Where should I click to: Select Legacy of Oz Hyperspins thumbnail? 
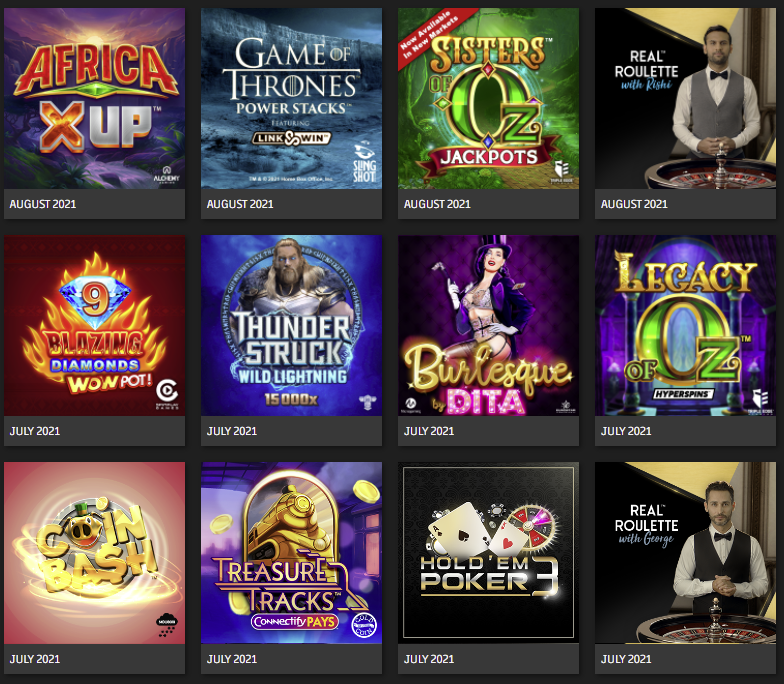click(x=686, y=326)
